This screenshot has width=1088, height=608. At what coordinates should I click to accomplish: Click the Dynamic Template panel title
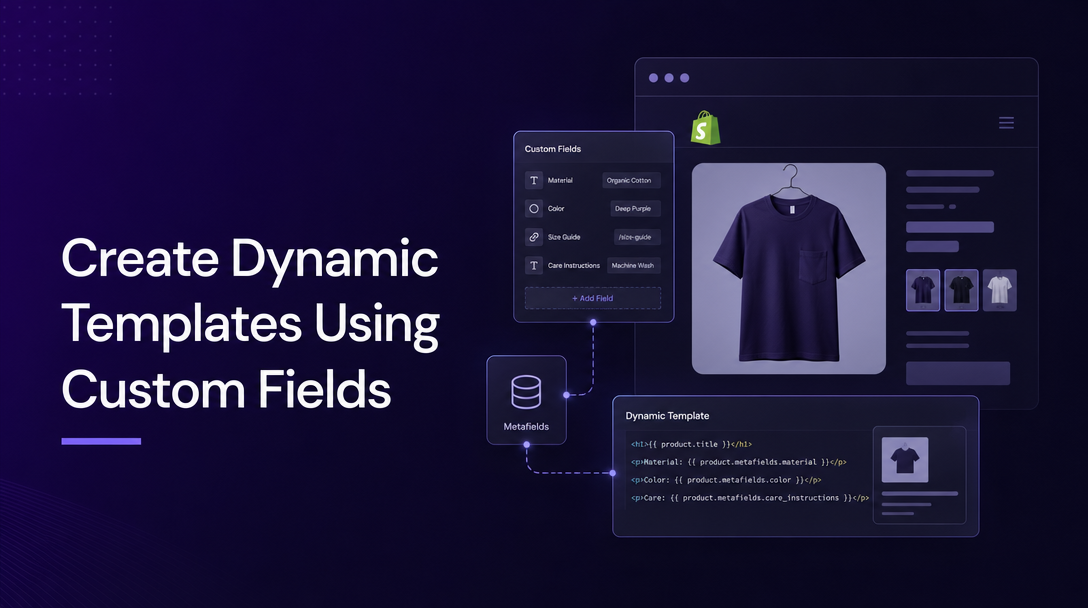point(667,416)
